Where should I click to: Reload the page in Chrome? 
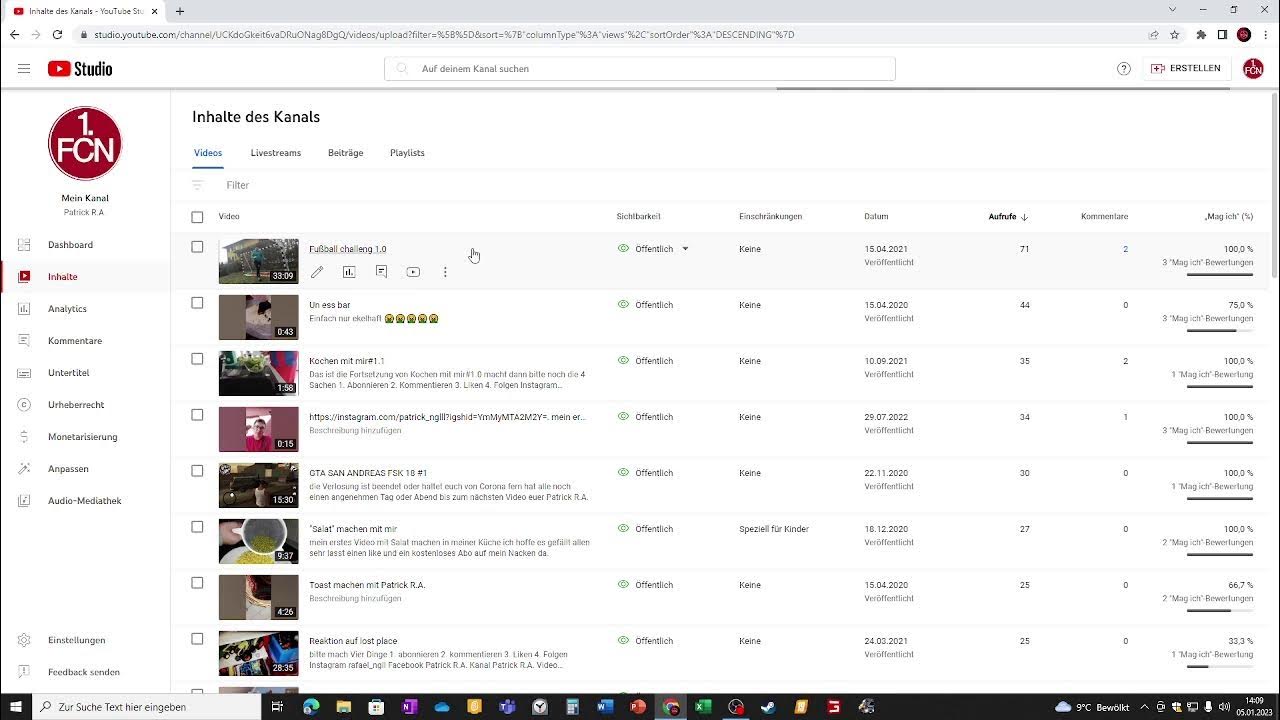(57, 34)
